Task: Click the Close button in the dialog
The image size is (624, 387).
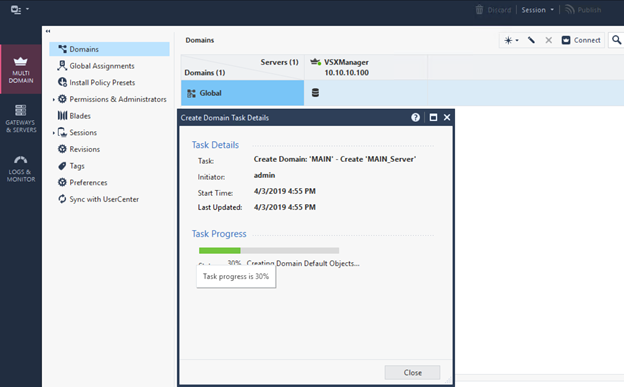Action: pyautogui.click(x=412, y=373)
